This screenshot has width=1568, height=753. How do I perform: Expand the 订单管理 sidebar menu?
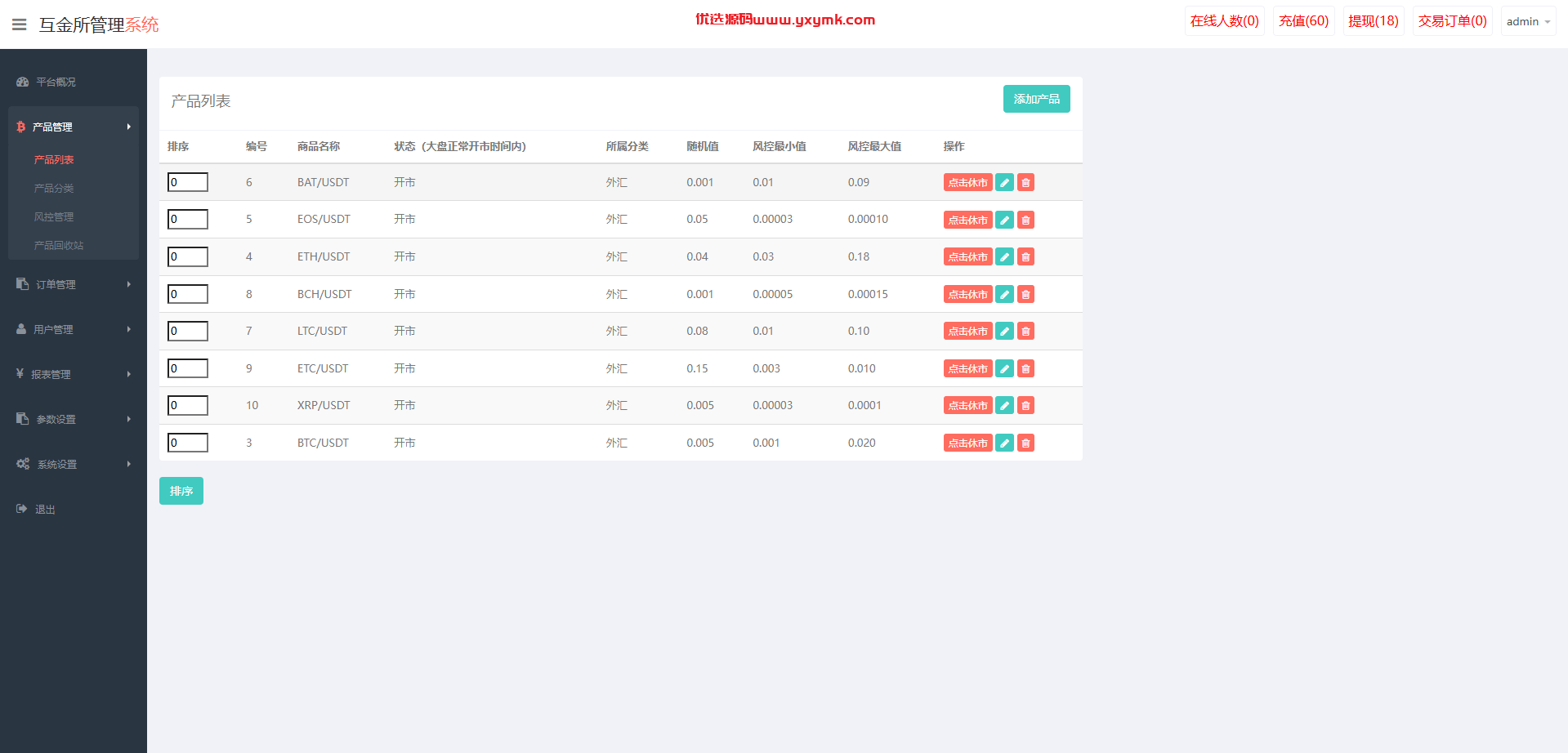pos(74,284)
